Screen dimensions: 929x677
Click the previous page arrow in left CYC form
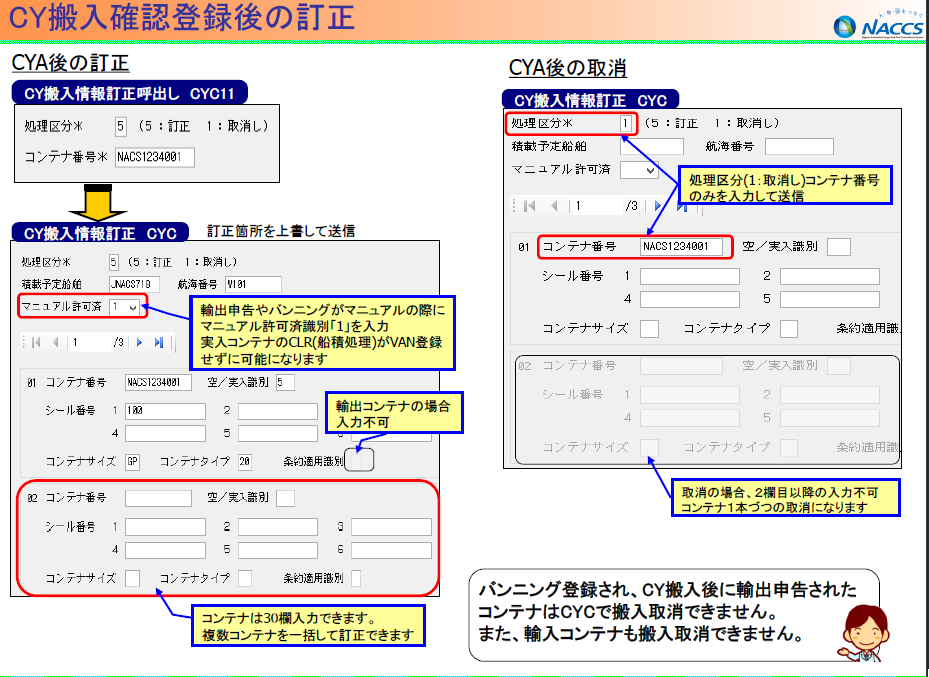coord(55,342)
